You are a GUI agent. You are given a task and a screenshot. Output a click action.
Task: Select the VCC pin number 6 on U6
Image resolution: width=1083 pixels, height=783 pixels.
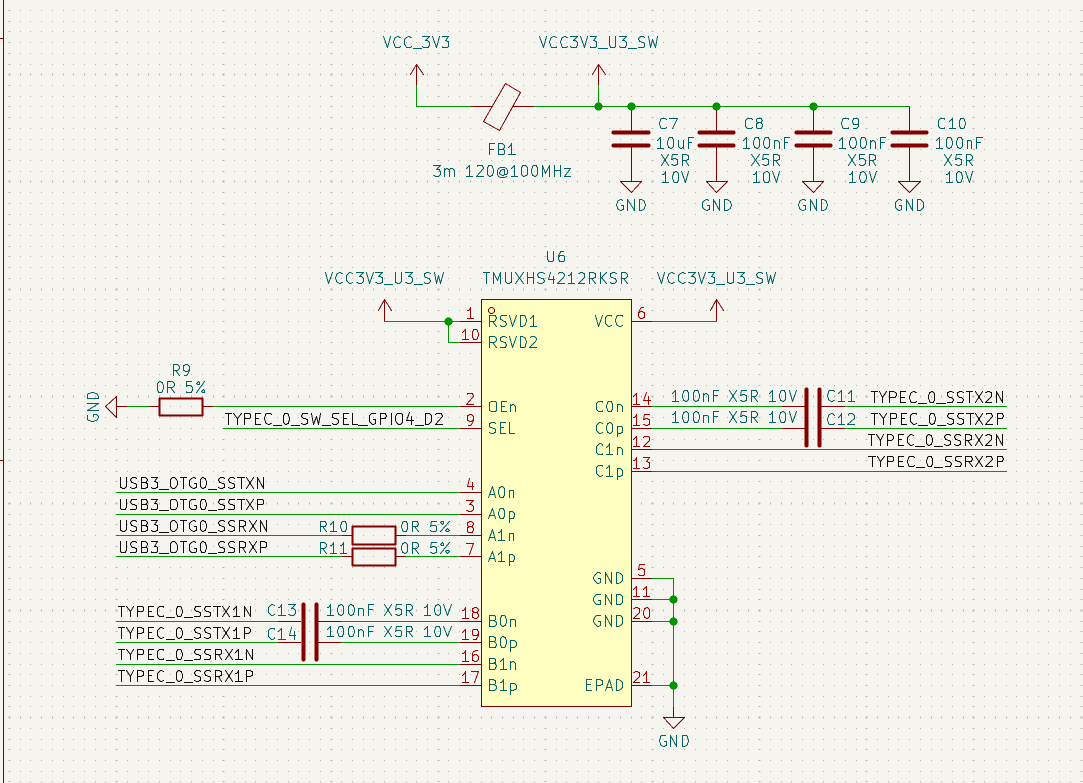click(642, 313)
